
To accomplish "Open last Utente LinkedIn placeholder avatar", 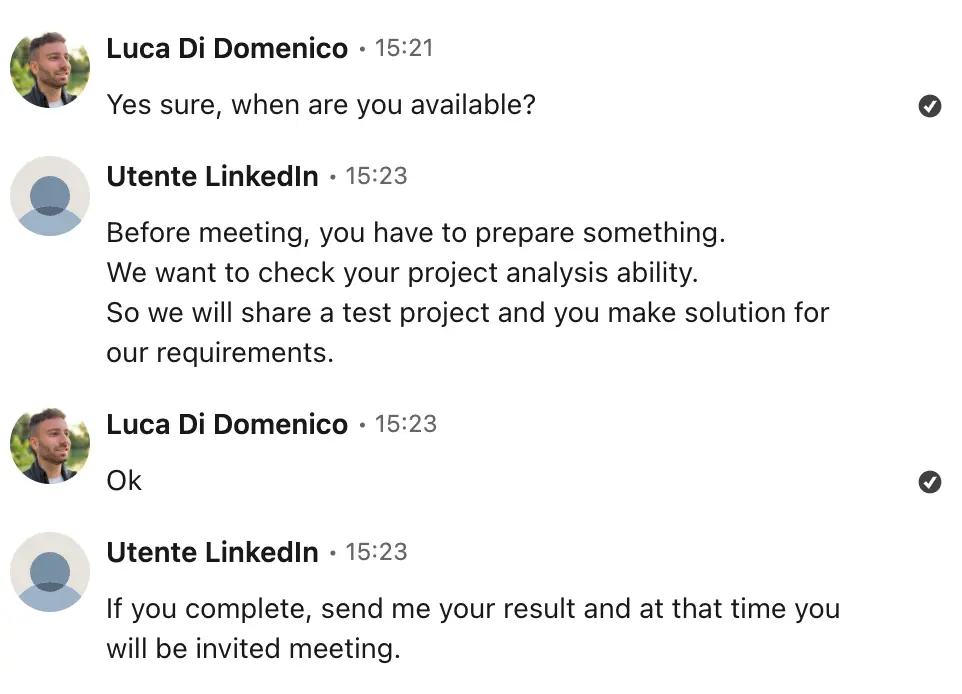I will [x=50, y=572].
